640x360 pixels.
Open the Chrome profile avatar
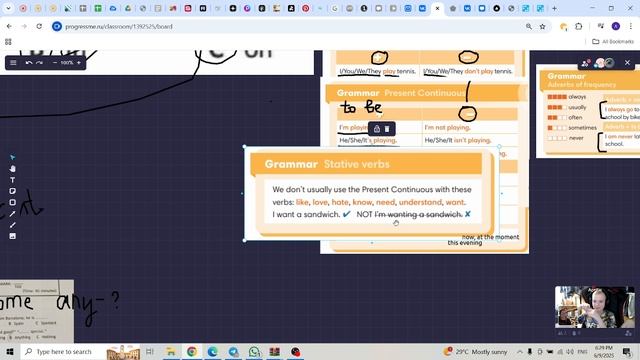pyautogui.click(x=616, y=27)
